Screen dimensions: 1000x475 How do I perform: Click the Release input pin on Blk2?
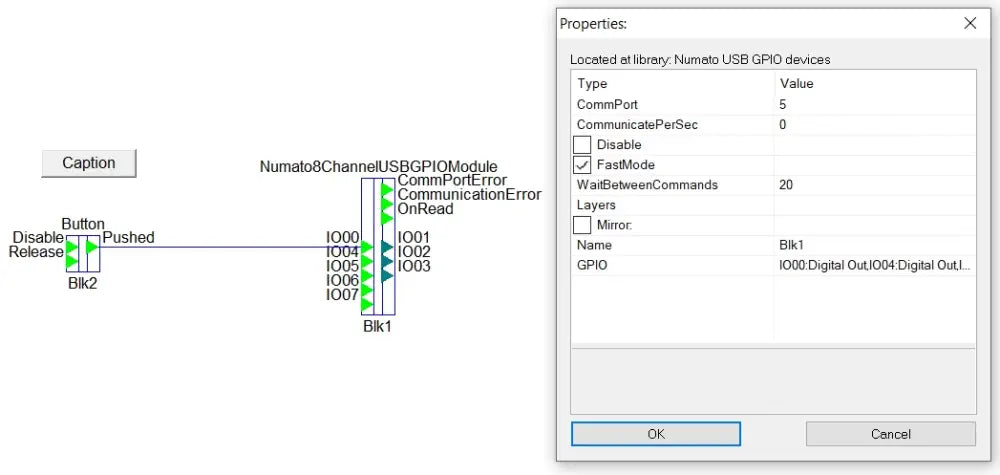(x=72, y=261)
